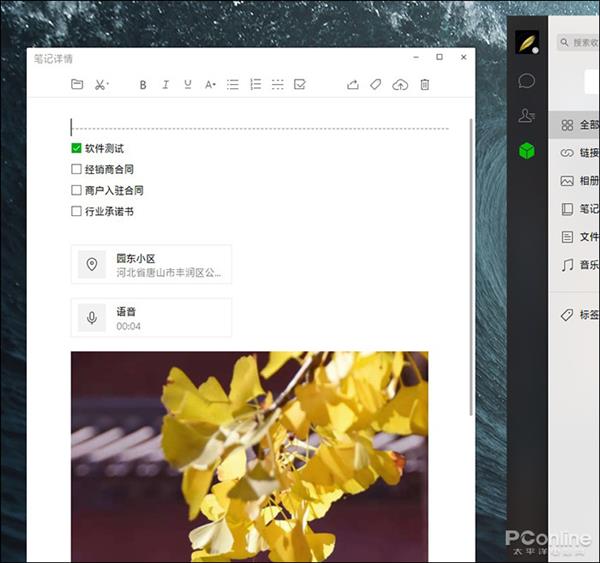Delete the note with trash icon
The width and height of the screenshot is (600, 563).
click(425, 85)
